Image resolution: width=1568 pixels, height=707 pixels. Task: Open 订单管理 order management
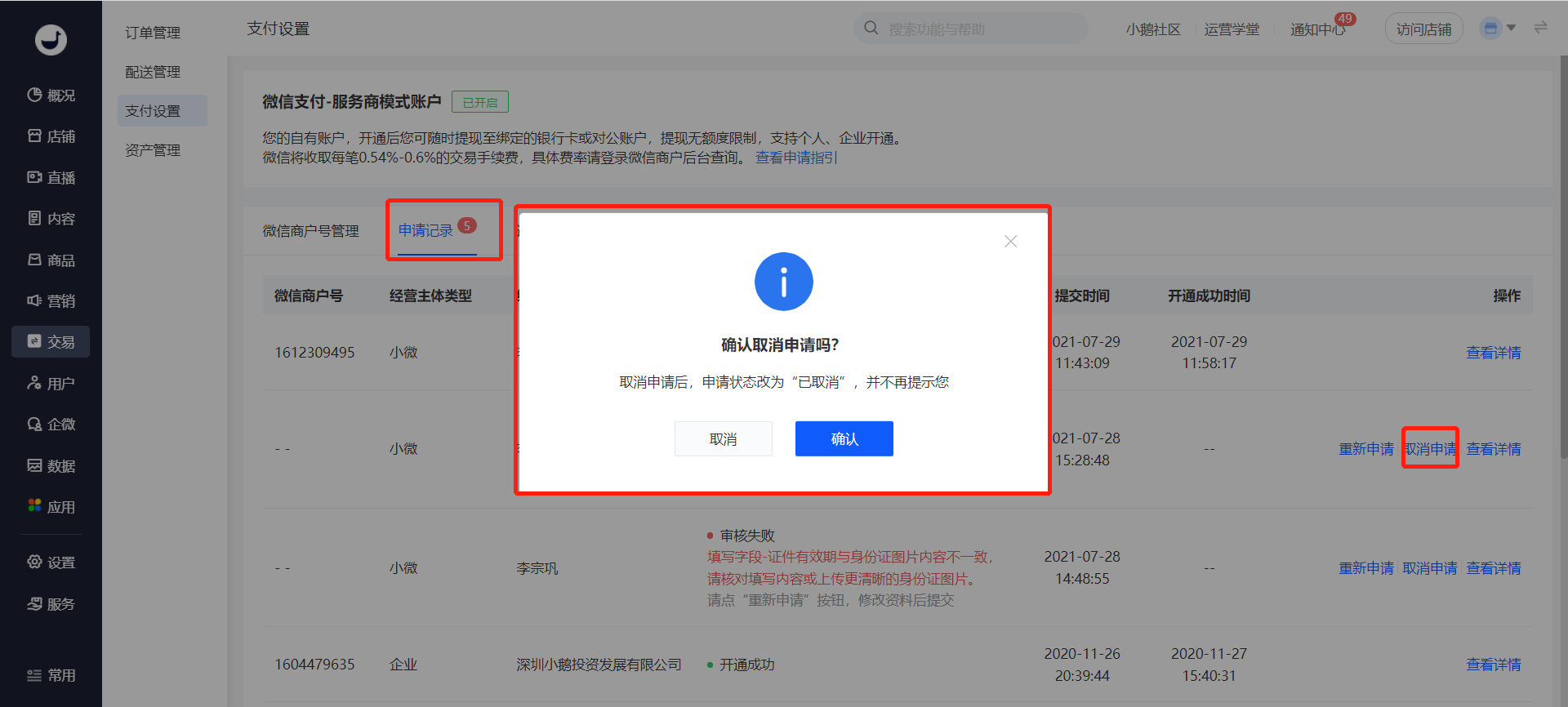(153, 33)
